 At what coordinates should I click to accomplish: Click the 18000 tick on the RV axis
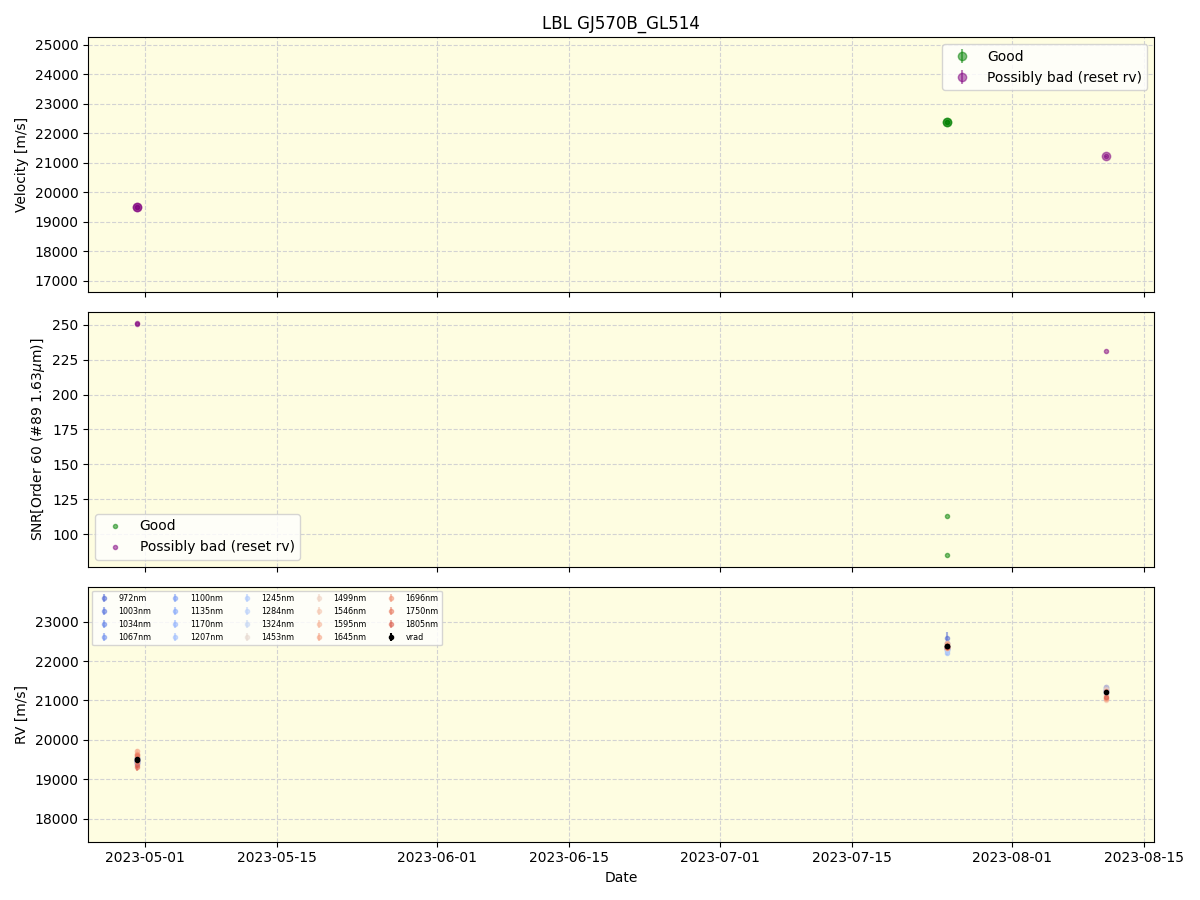coord(57,819)
